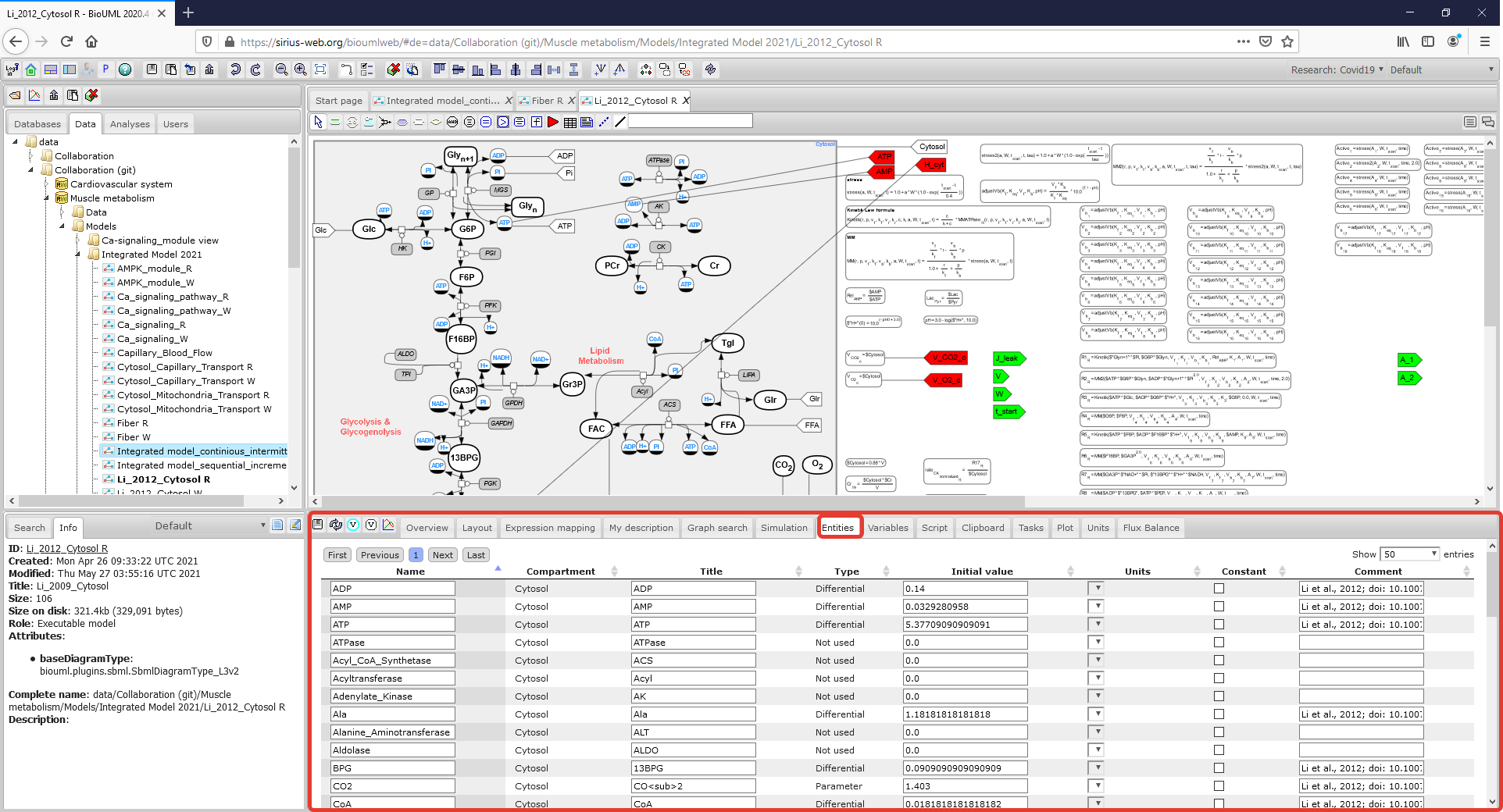
Task: Toggle Constant checkbox for Aldolase row
Action: coord(1219,750)
